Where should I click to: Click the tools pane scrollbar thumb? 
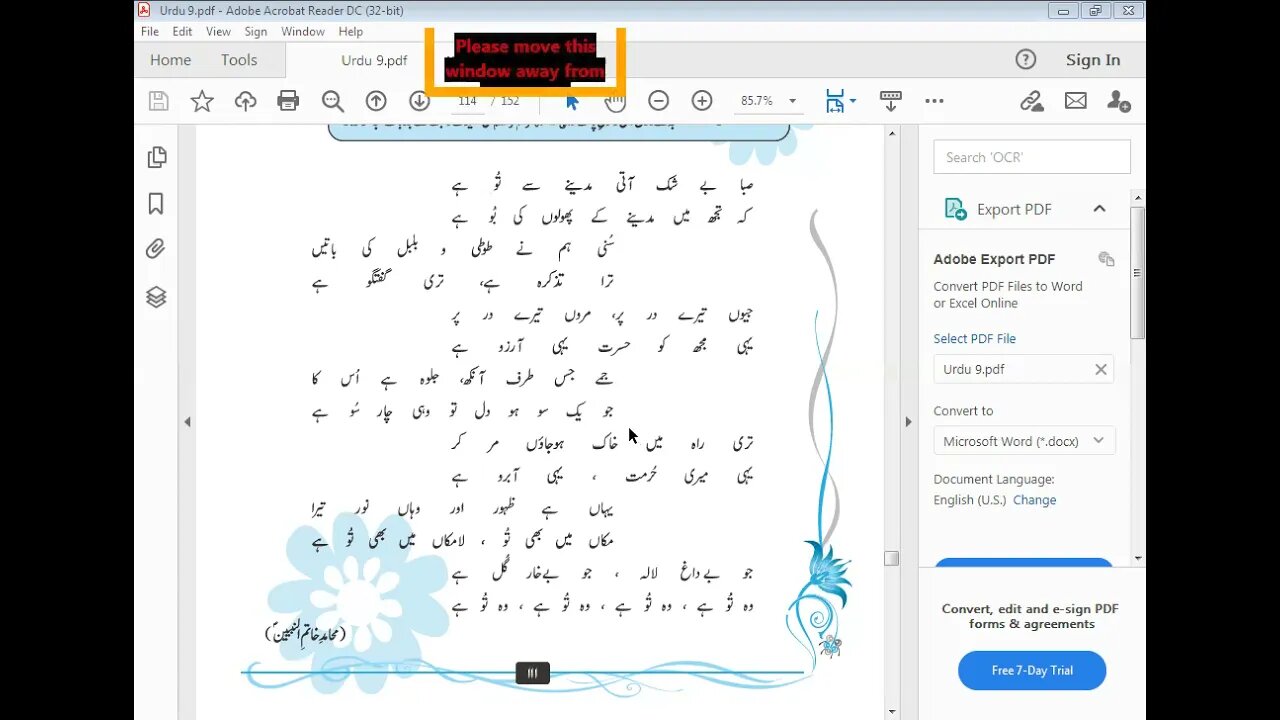(x=1138, y=272)
